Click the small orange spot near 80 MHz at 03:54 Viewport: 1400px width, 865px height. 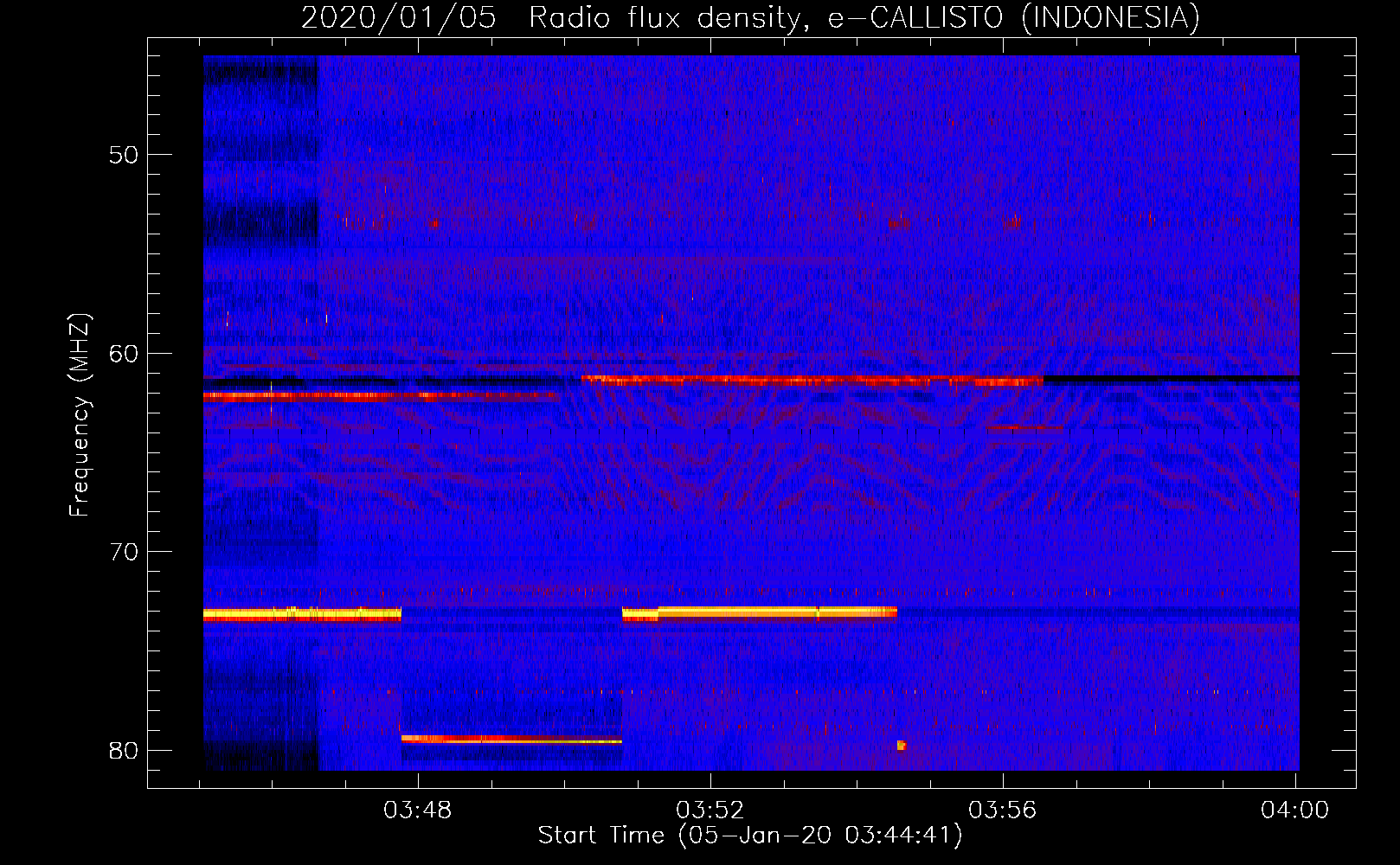click(902, 745)
